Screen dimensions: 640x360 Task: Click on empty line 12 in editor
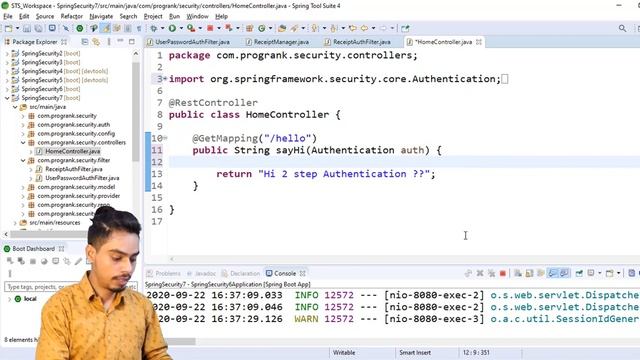pos(404,162)
